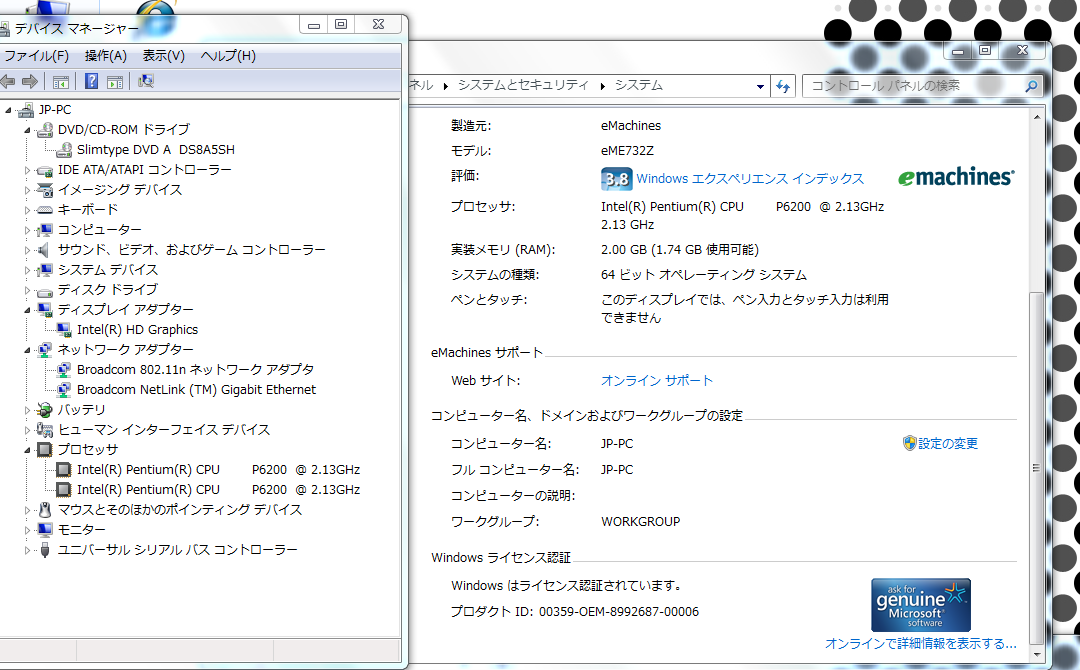Collapse the ネットワーク アダプター node

[28, 350]
